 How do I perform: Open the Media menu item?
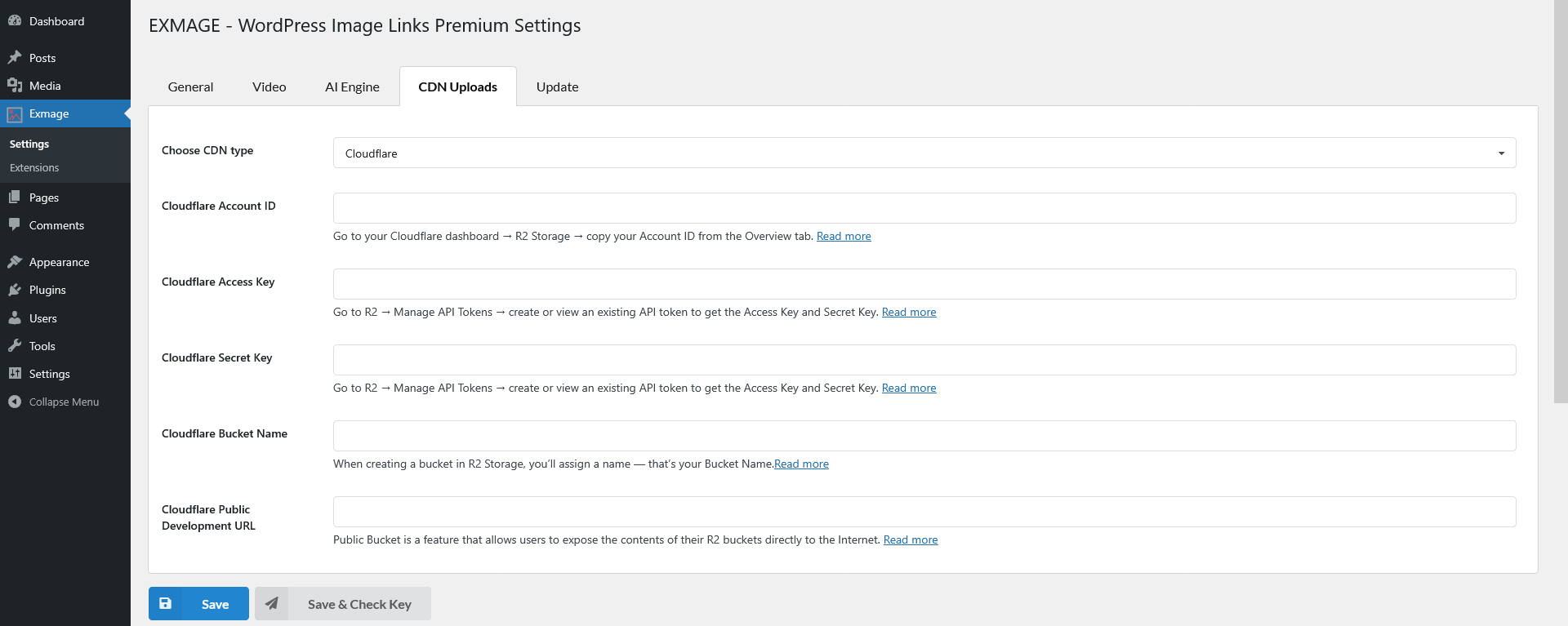pos(65,86)
